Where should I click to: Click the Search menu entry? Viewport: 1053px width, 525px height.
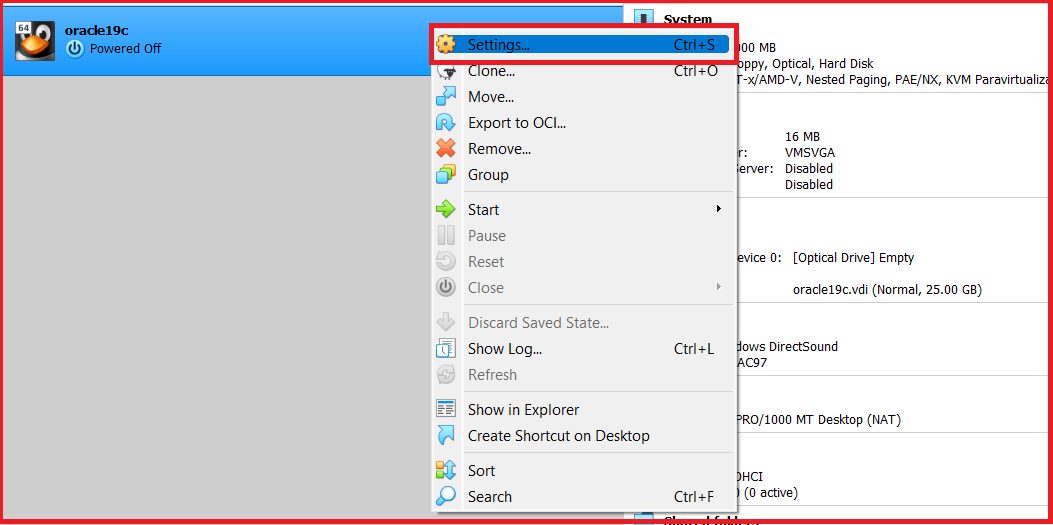(x=582, y=497)
